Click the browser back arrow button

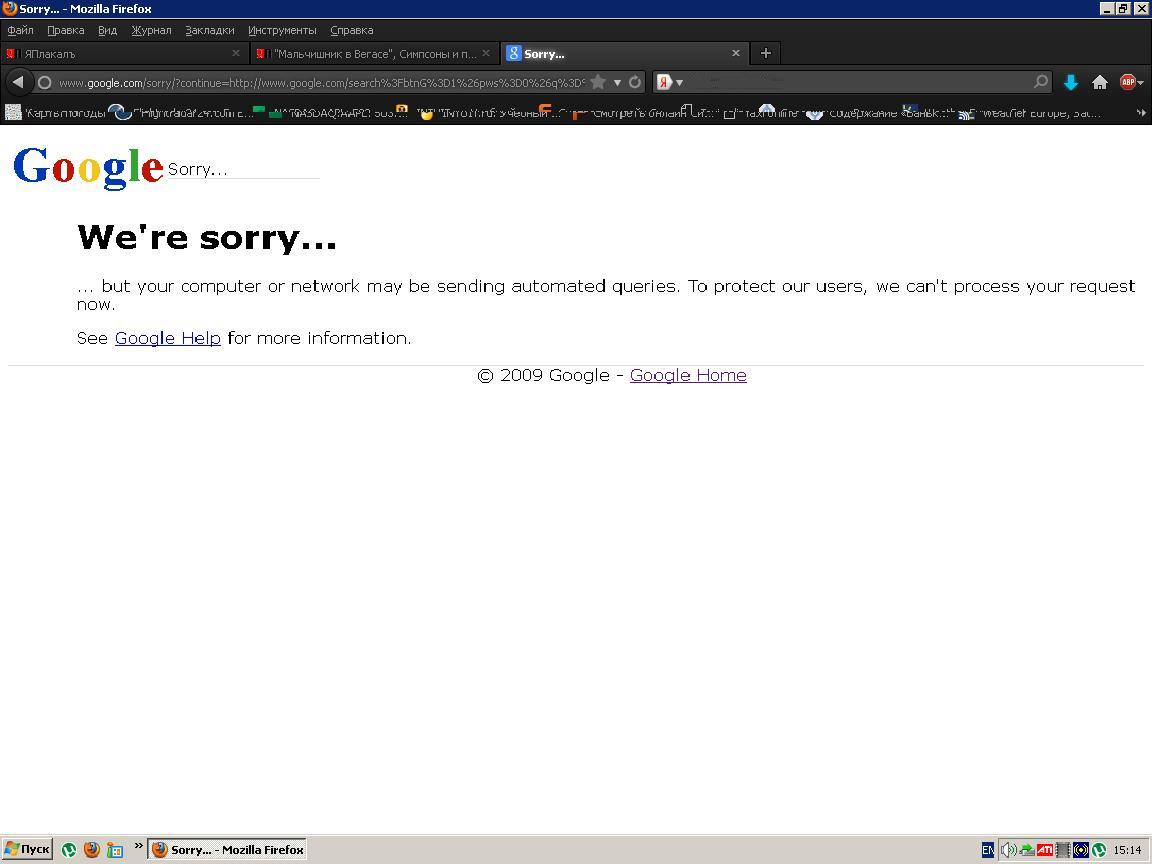[x=18, y=82]
